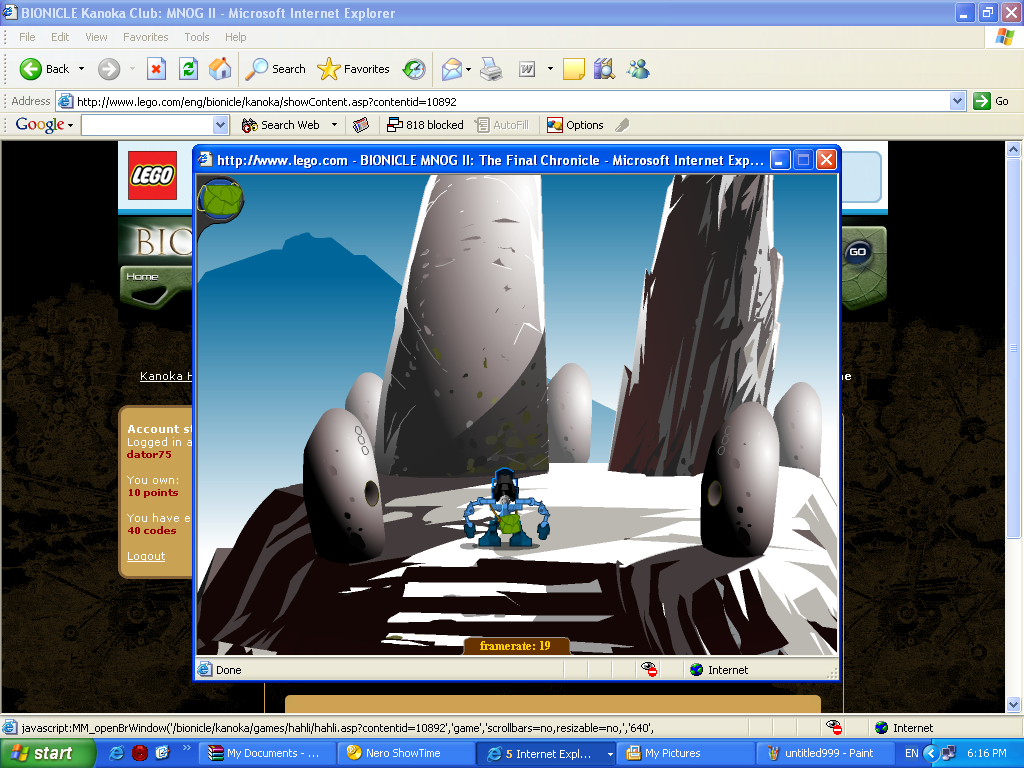Click the Refresh page icon

[x=188, y=69]
